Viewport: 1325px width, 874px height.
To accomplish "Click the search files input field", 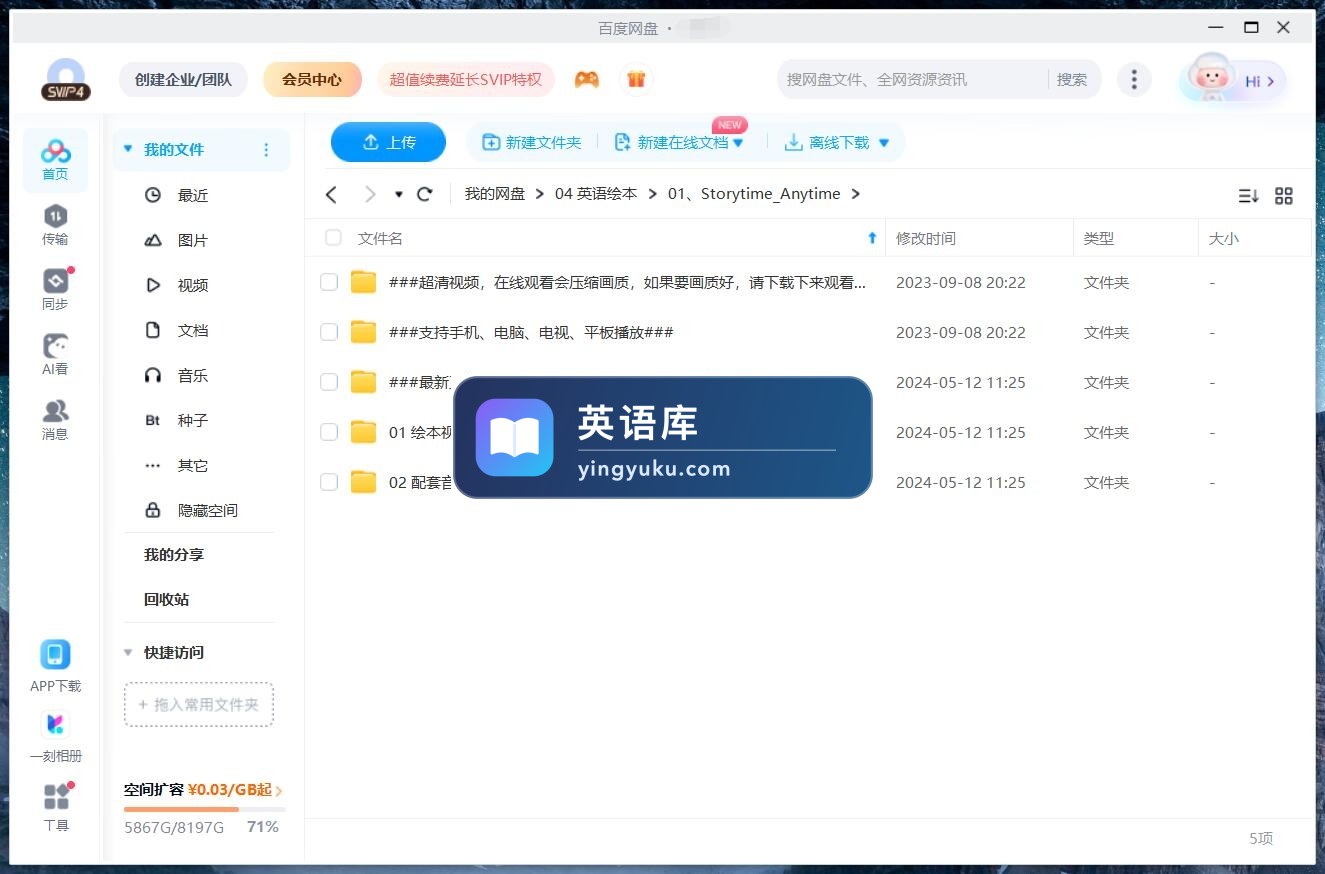I will tap(914, 79).
